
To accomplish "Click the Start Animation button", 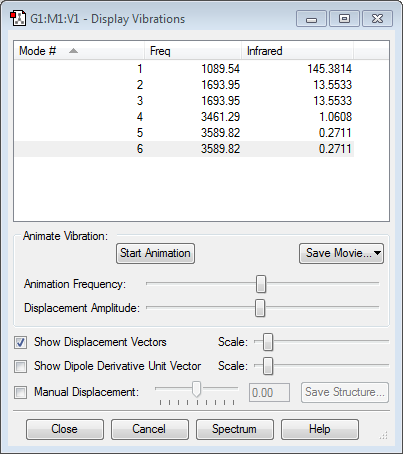I will (x=155, y=253).
